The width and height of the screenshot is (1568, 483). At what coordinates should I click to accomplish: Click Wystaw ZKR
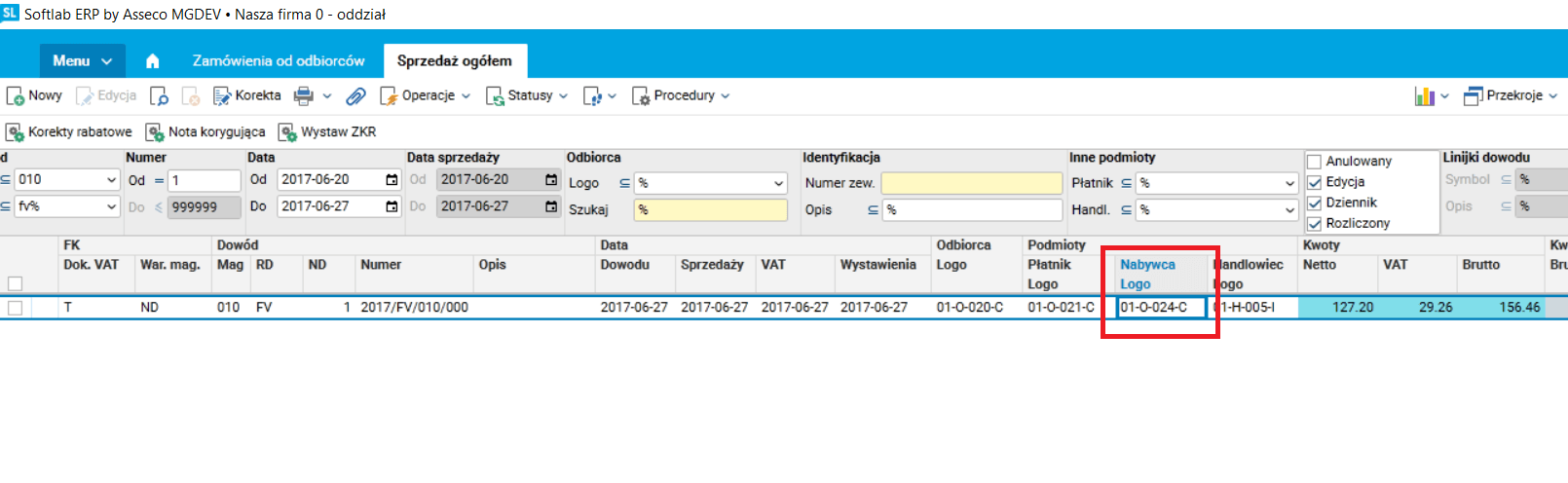pos(327,131)
